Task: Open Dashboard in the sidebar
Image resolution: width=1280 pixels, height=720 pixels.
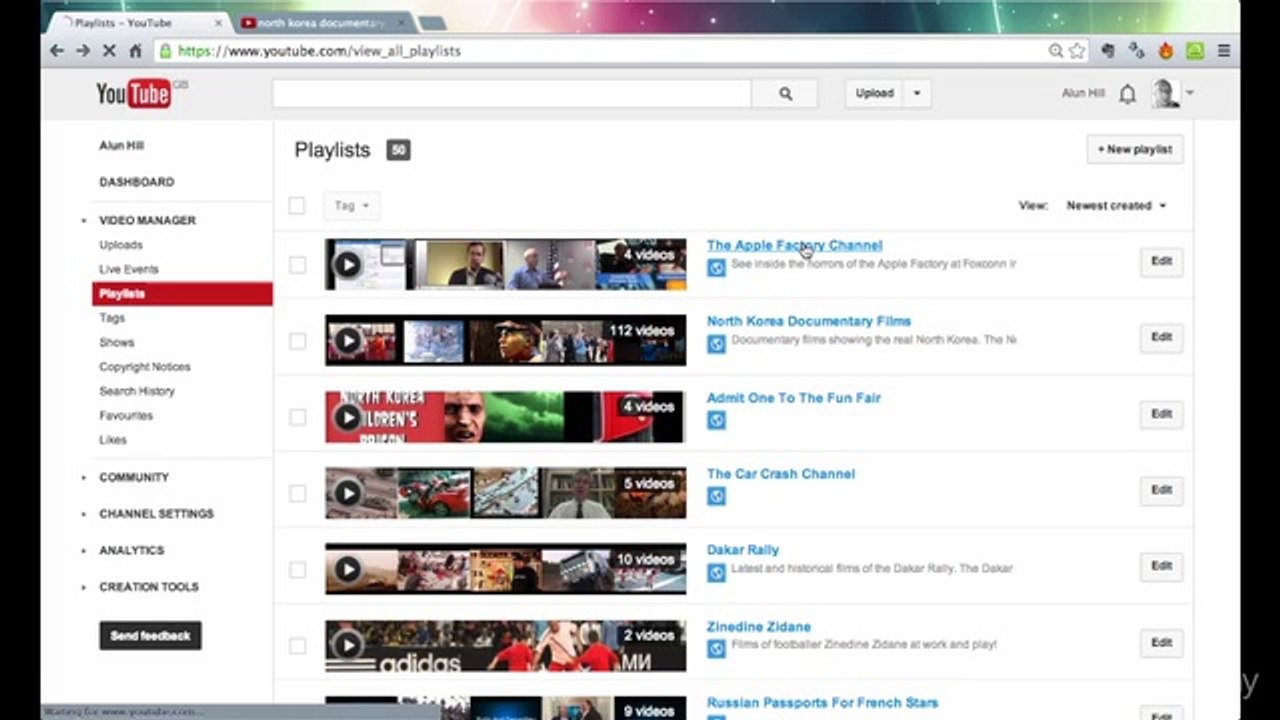Action: (x=137, y=182)
